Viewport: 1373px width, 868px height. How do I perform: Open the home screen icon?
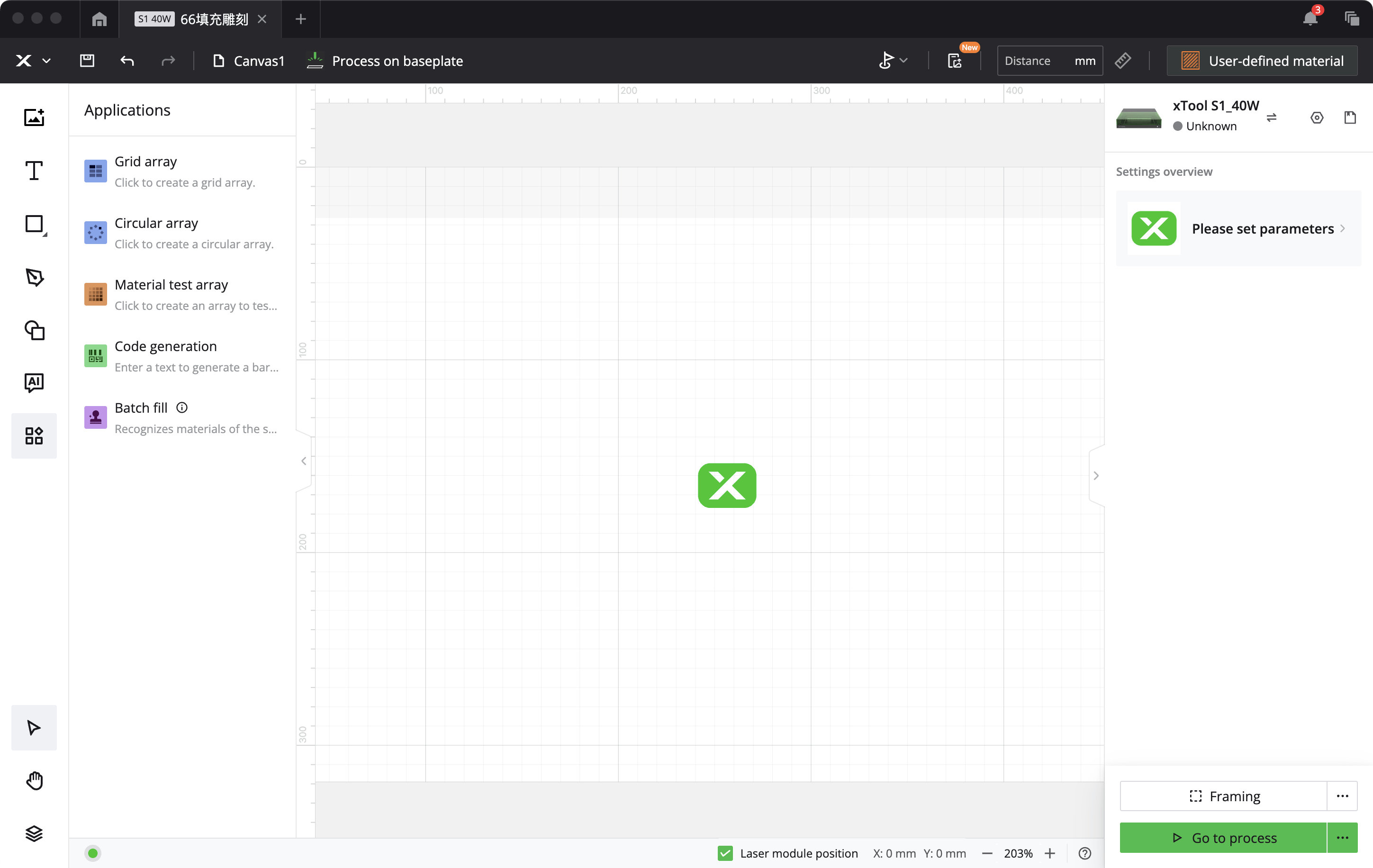(x=99, y=19)
